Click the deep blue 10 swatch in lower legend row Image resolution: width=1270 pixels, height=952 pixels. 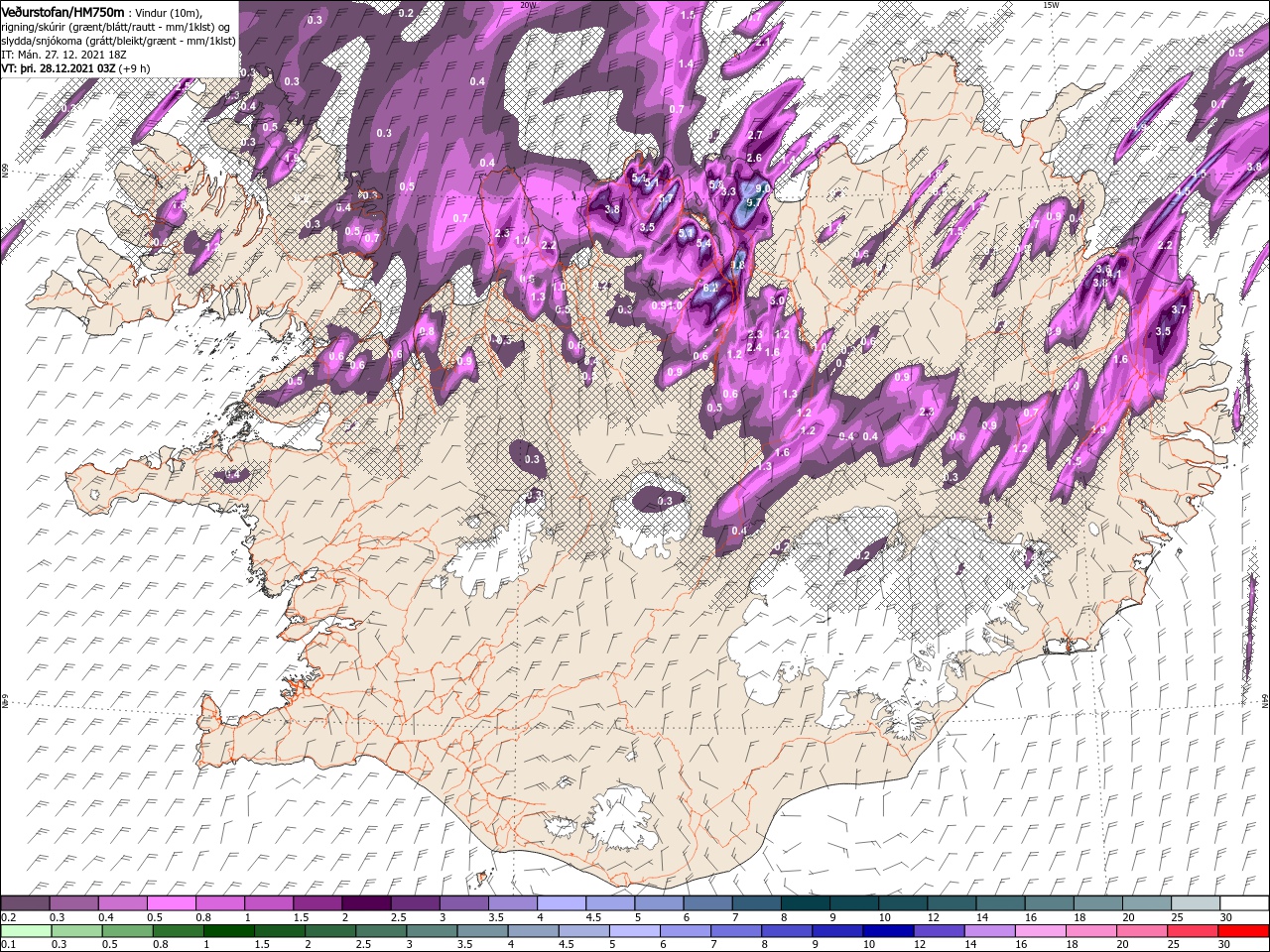[889, 930]
